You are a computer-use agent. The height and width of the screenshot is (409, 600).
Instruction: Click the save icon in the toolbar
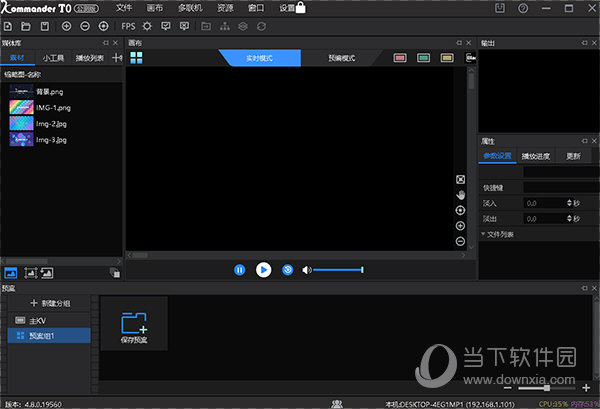pyautogui.click(x=43, y=24)
